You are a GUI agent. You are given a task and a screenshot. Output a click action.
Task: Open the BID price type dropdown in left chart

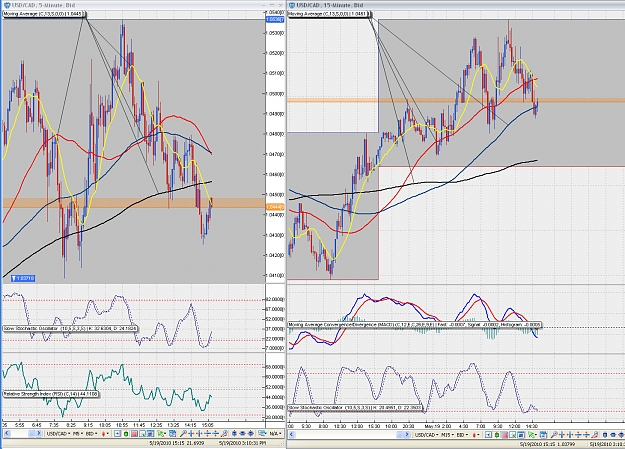coord(92,433)
